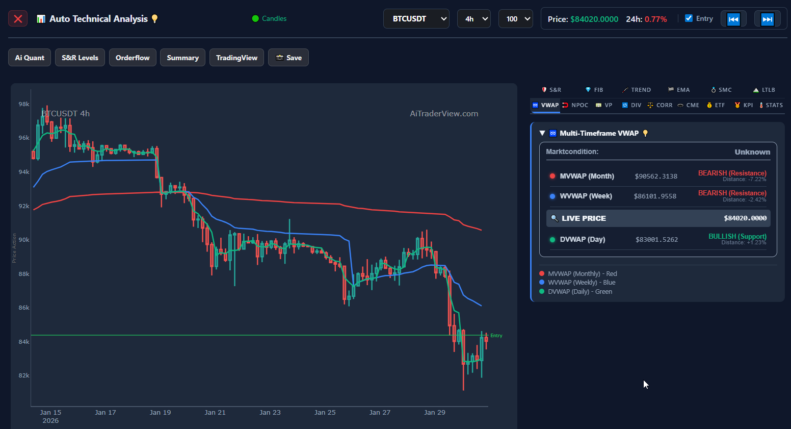Click the LIVE PRICE row
The image size is (791, 429).
click(658, 217)
